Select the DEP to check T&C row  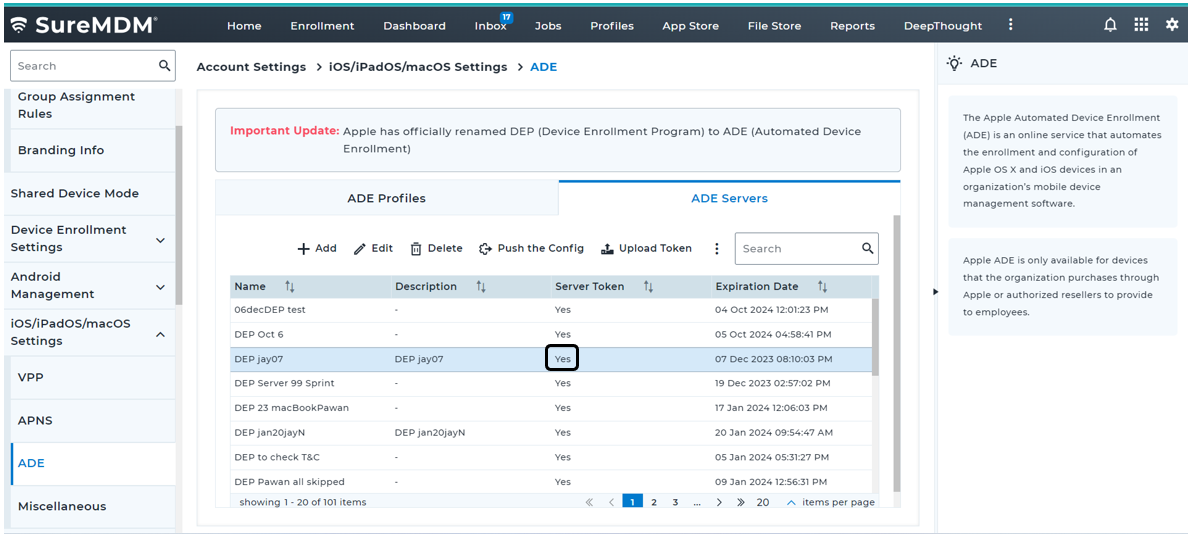pos(551,457)
